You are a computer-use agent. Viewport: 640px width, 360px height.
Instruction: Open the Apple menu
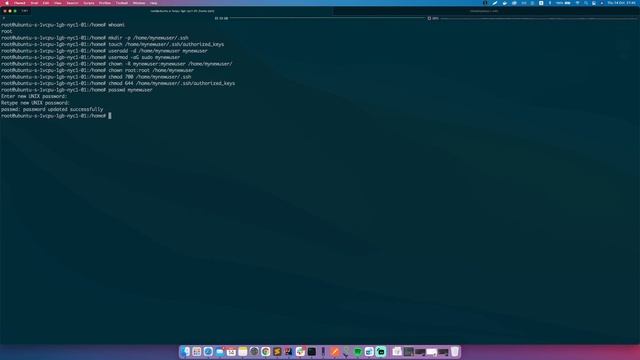[7, 3]
